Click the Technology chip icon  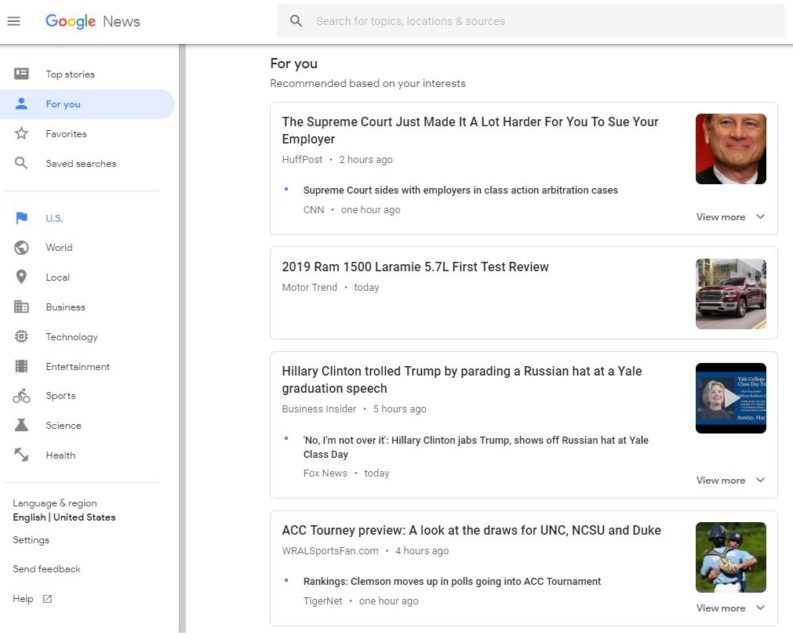point(21,336)
